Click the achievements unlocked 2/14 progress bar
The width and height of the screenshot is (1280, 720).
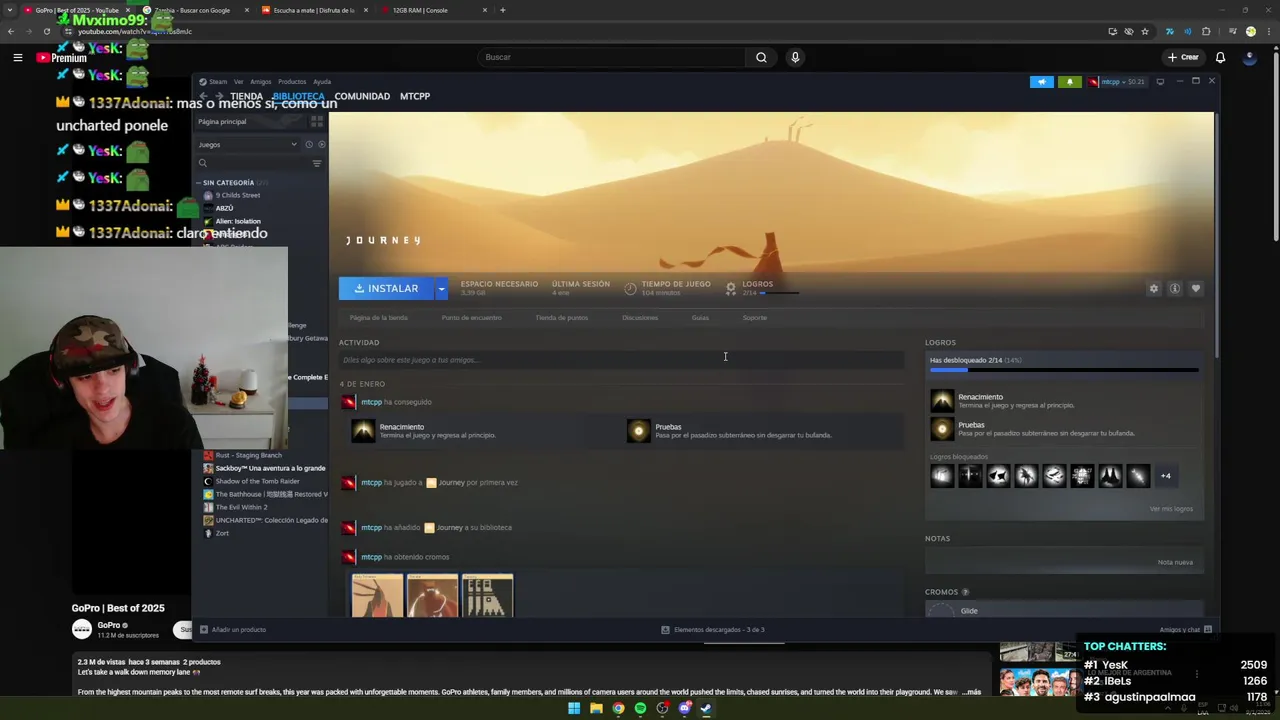1064,370
